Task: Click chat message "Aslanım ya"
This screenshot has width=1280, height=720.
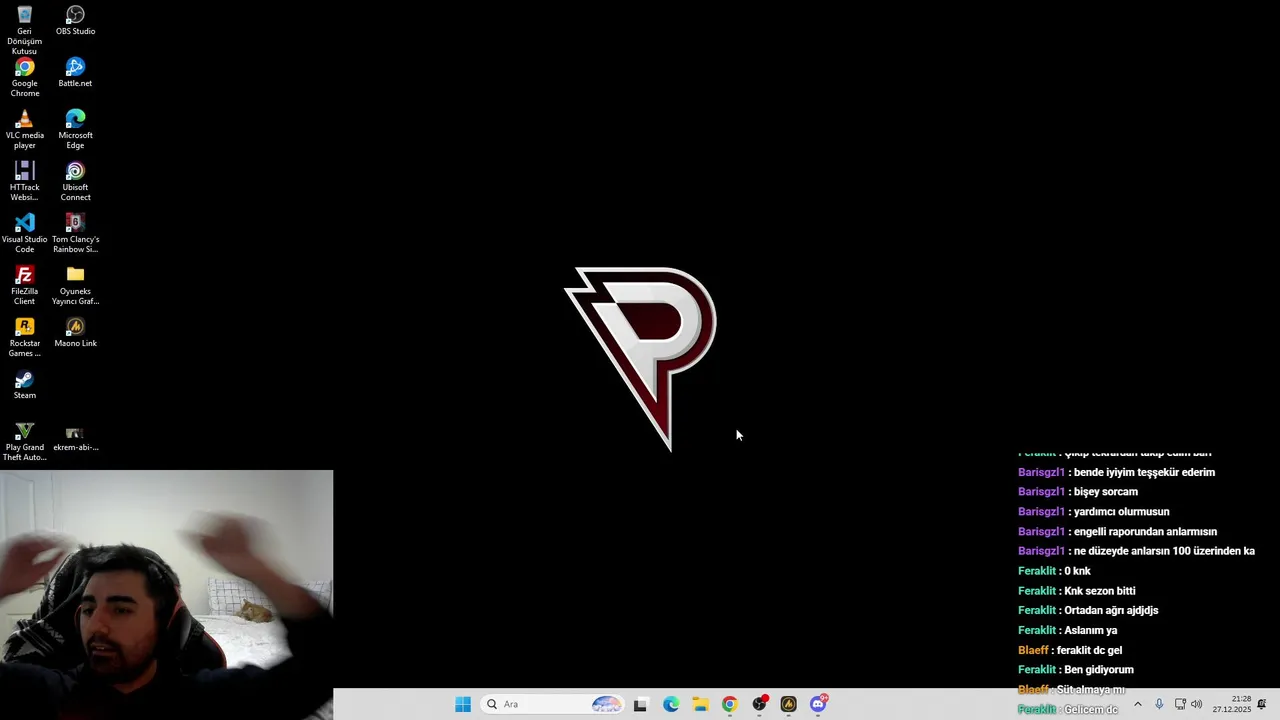Action: (1090, 630)
